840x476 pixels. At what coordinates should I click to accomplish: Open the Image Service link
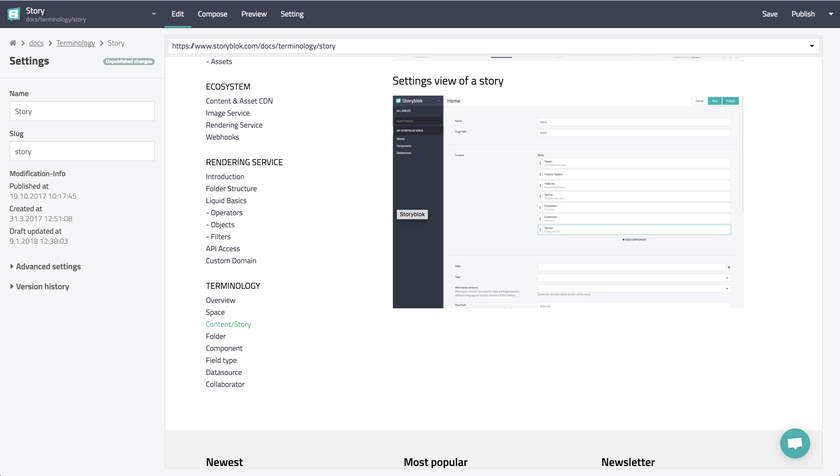(x=228, y=113)
